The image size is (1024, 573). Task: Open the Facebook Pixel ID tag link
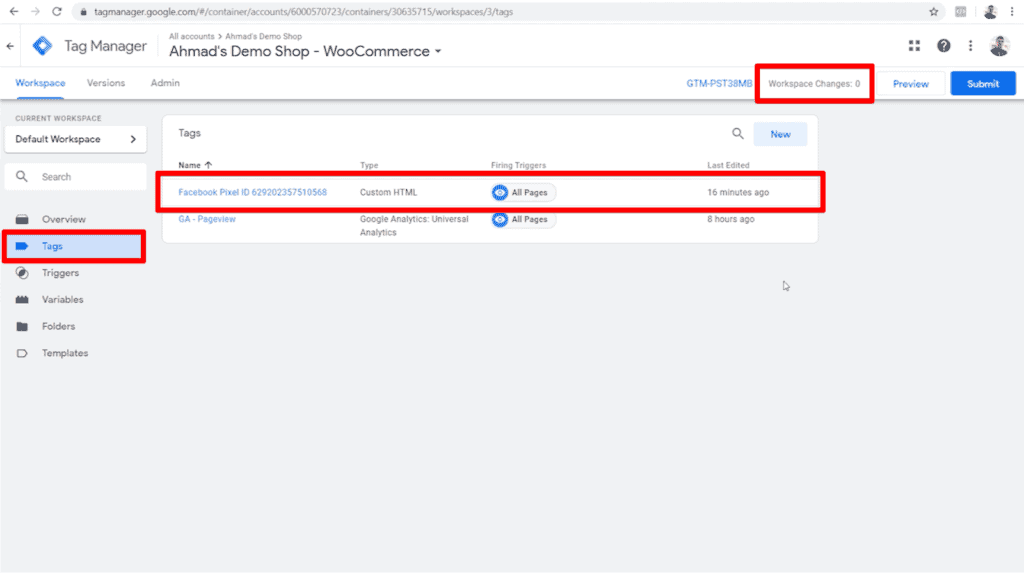click(x=253, y=192)
